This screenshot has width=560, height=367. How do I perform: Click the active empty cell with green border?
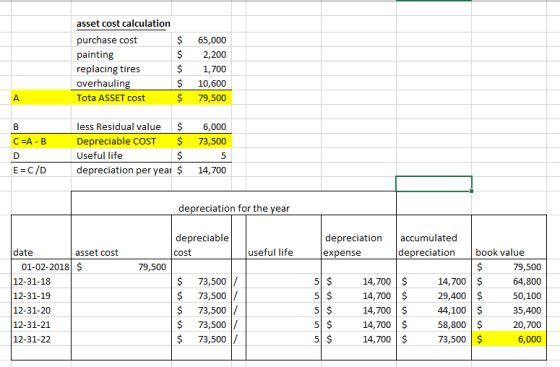[x=434, y=184]
